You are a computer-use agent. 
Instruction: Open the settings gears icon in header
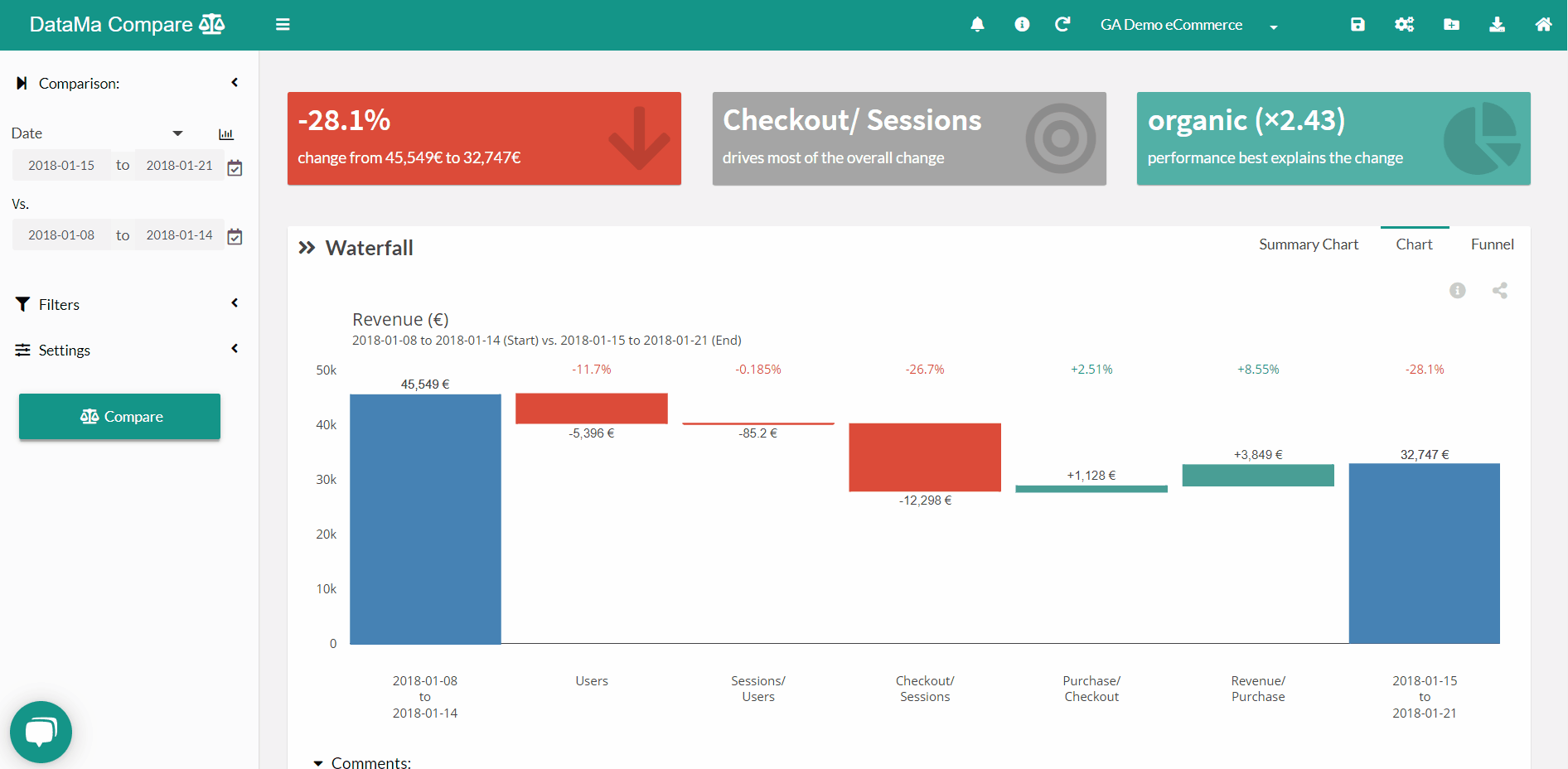[1404, 25]
